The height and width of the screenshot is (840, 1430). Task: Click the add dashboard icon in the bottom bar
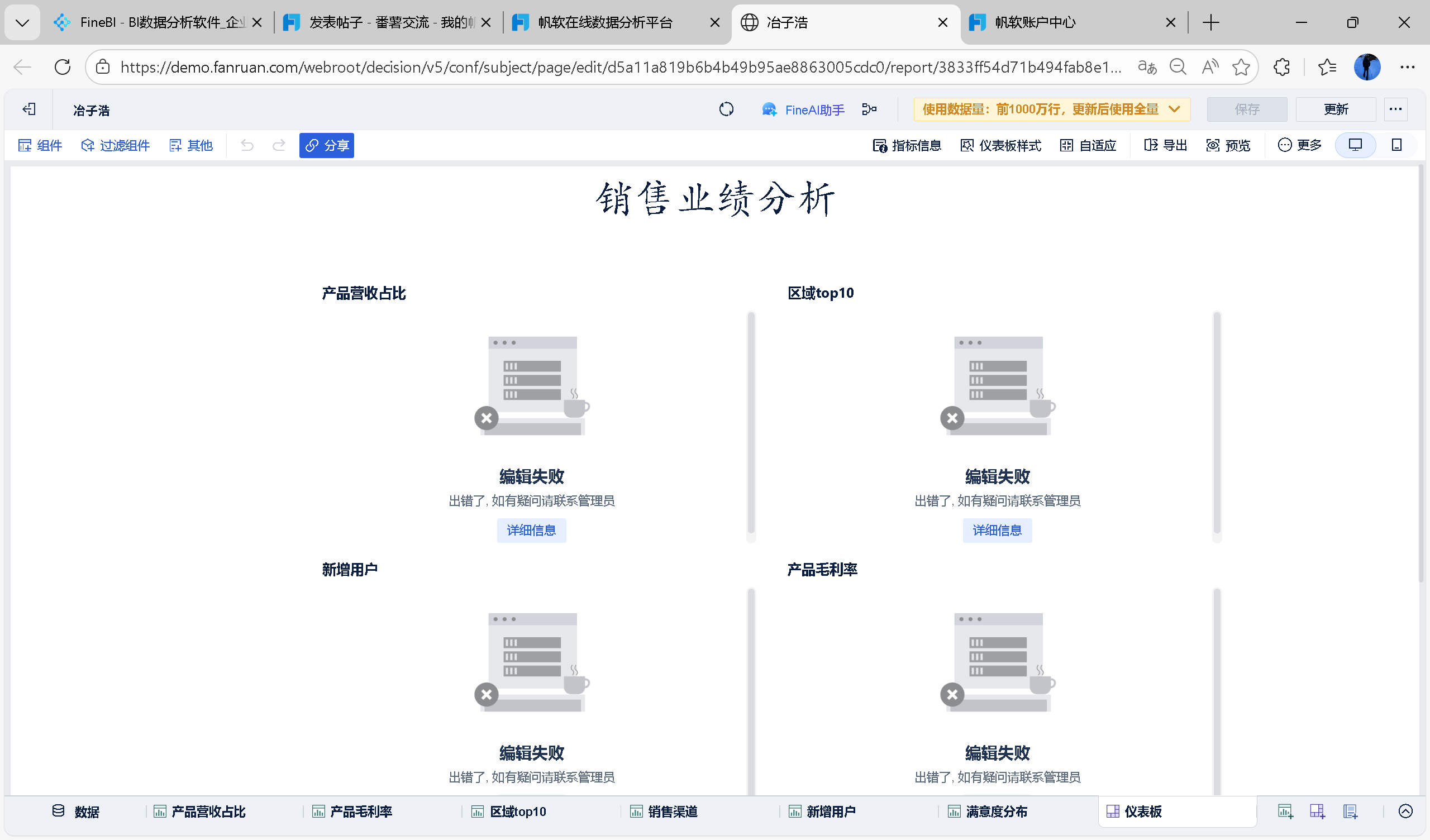1317,812
